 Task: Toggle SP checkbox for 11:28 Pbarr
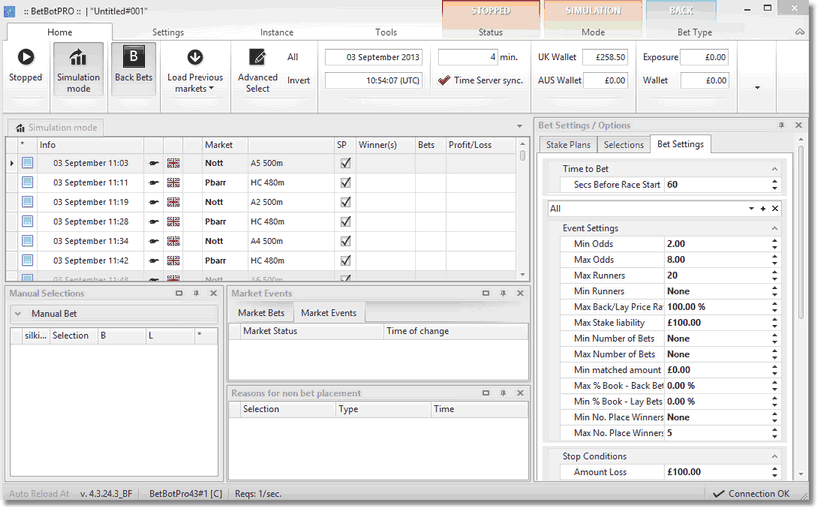[345, 222]
